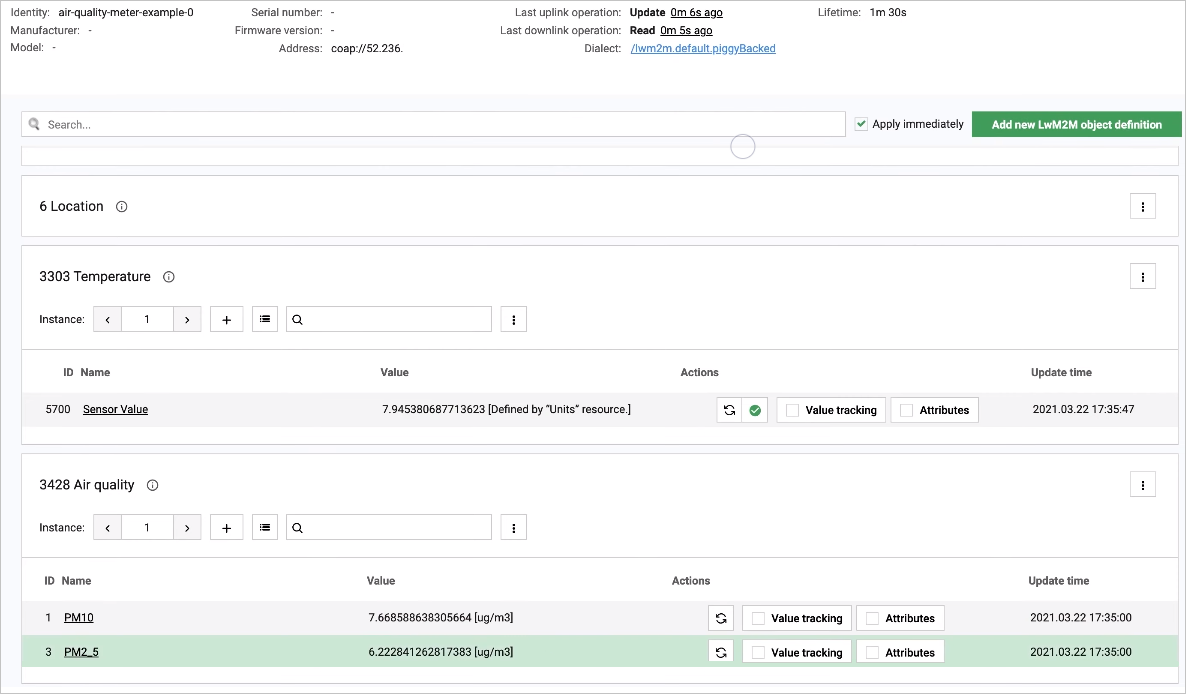Refresh the Sensor Value resource
Viewport: 1186px width, 694px height.
[729, 410]
